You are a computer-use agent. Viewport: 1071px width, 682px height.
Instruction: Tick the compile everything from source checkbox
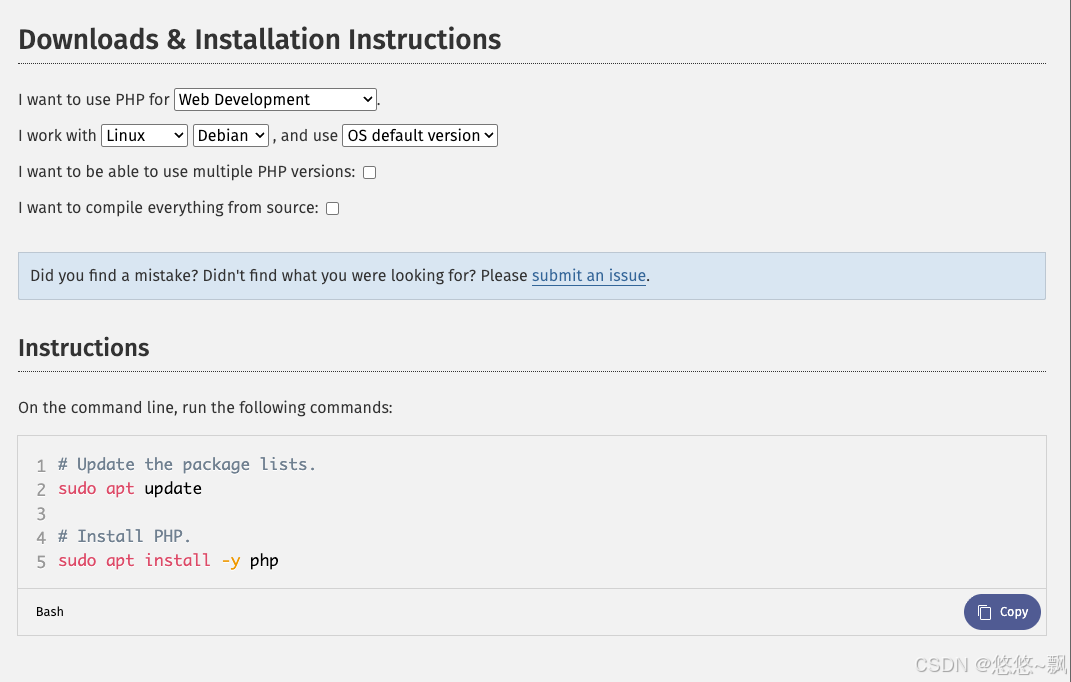333,208
